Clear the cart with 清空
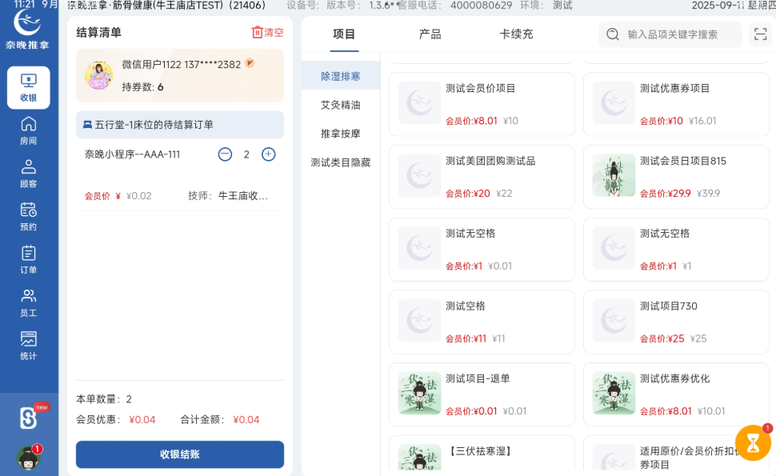Screen dimensions: 776x476 coord(267,32)
